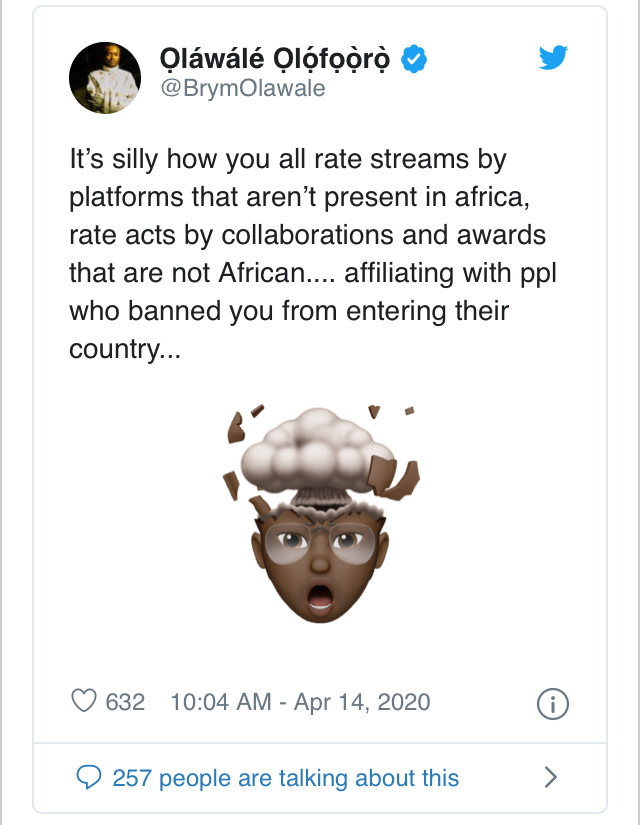Click the word "country..." ending the tweet
Screen dimensions: 640x825
(125, 347)
